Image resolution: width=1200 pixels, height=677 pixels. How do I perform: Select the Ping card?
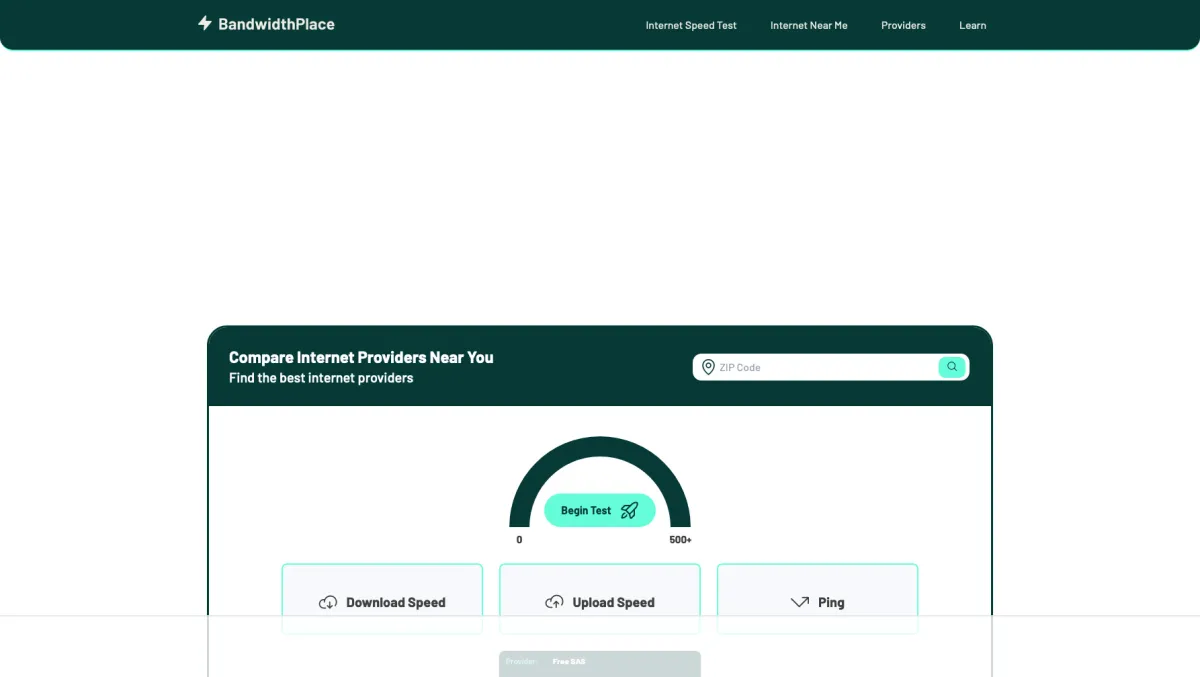(818, 598)
